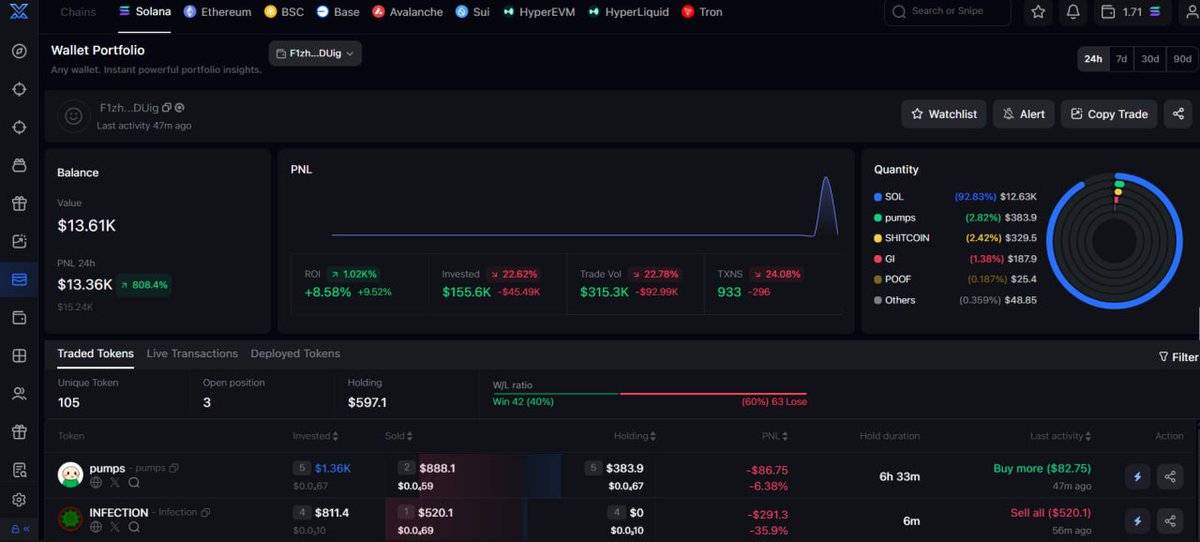1200x542 pixels.
Task: Quick trade INFECTION with lightning icon
Action: coord(1137,521)
